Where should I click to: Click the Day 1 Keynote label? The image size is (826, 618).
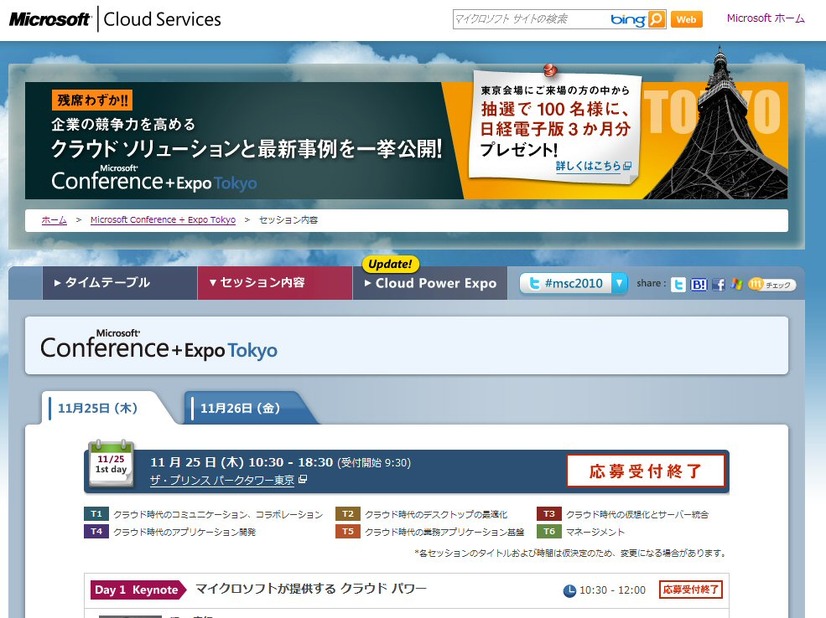pyautogui.click(x=139, y=590)
